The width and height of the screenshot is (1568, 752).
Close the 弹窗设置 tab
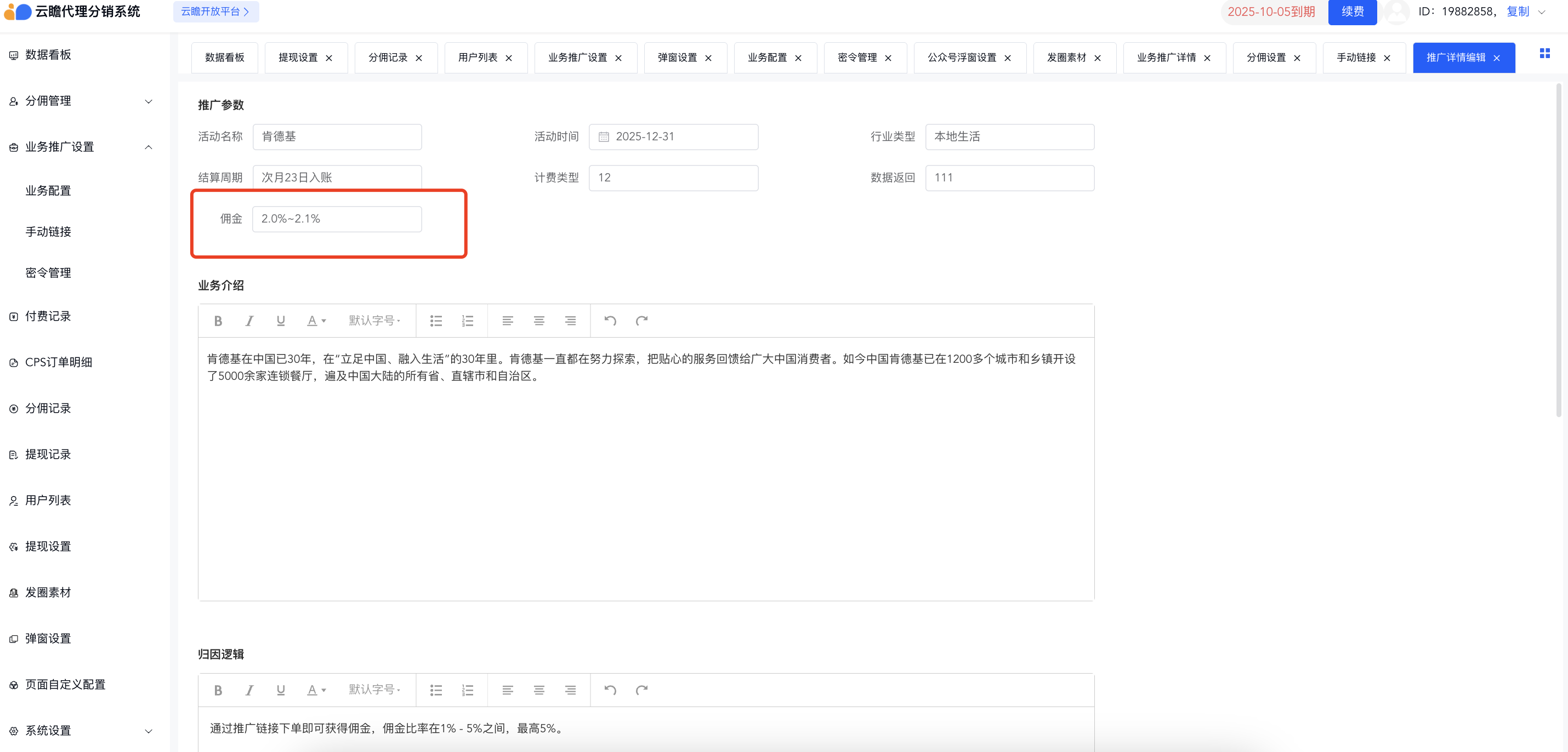point(708,58)
